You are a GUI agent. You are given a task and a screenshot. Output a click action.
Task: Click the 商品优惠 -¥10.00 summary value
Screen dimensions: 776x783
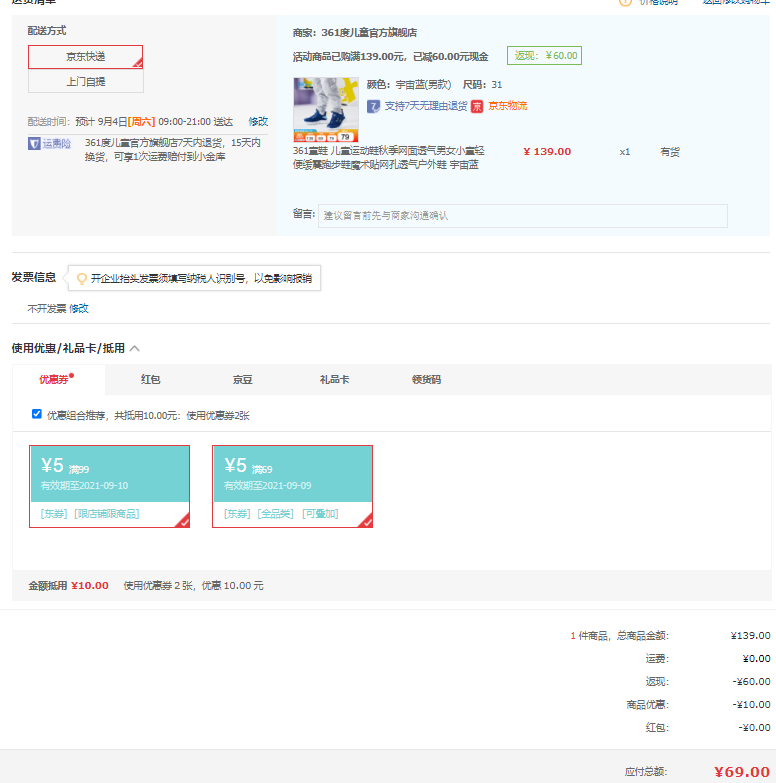(x=751, y=705)
